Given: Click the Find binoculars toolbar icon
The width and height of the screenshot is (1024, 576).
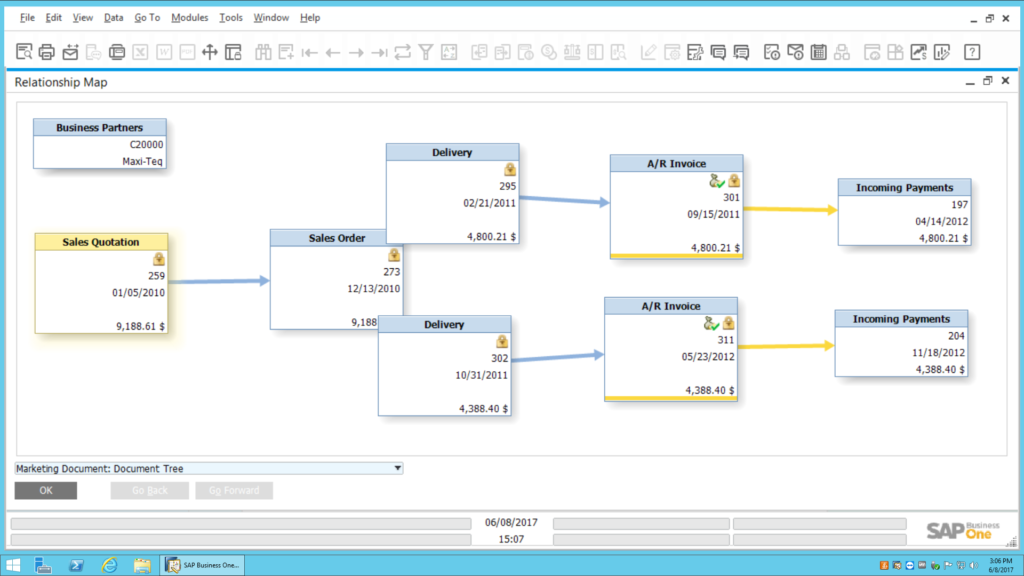Looking at the screenshot, I should point(265,50).
